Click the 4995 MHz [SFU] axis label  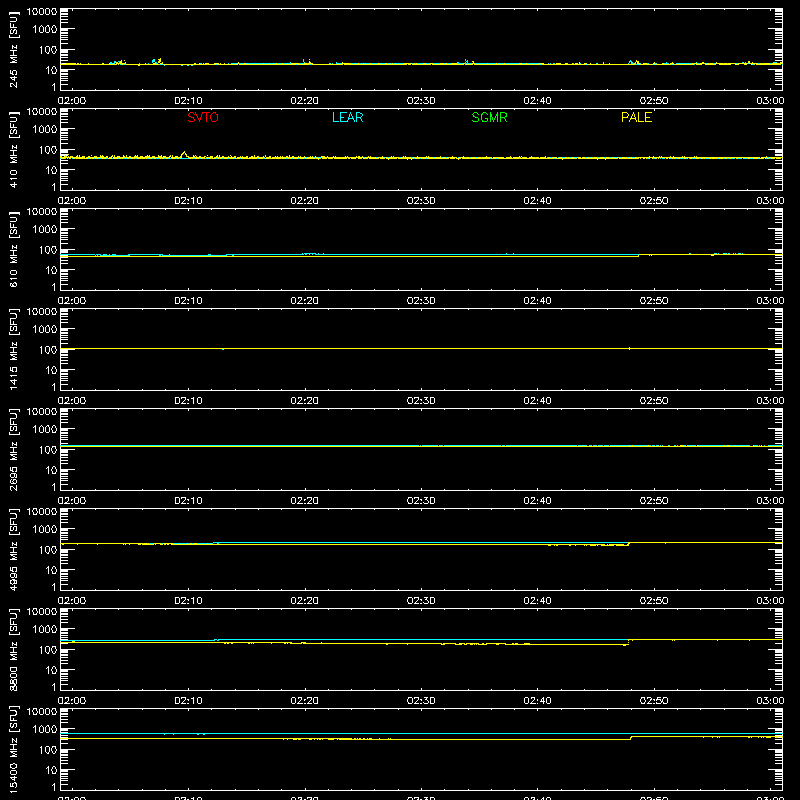click(x=14, y=550)
